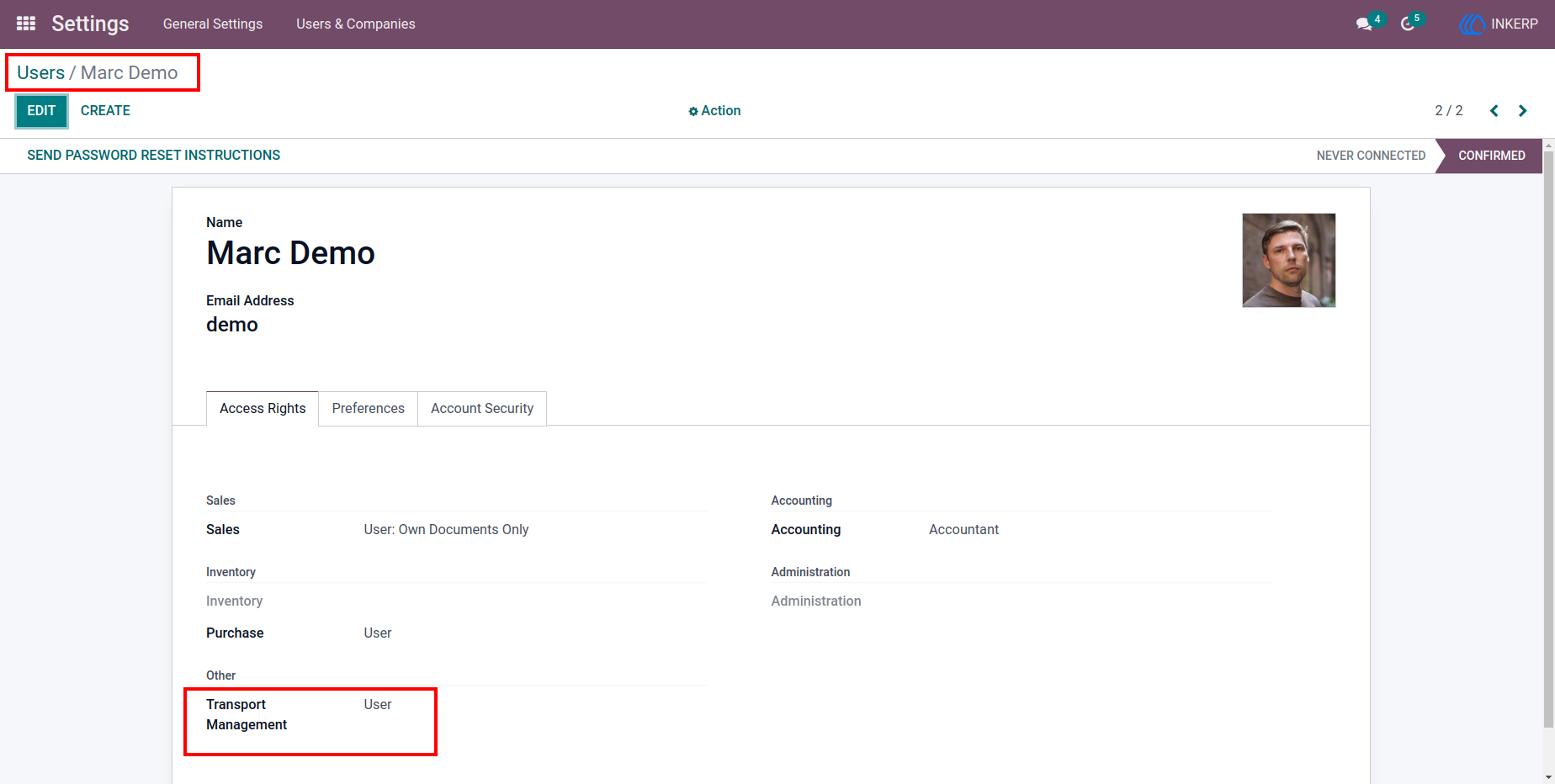The width and height of the screenshot is (1555, 784).
Task: Click the Purchase 'User' value
Action: [378, 633]
